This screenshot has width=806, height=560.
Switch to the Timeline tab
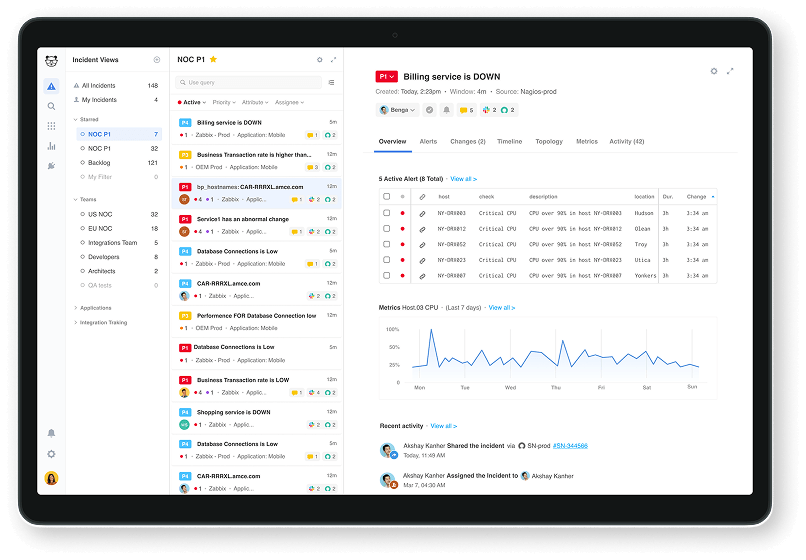coord(509,141)
